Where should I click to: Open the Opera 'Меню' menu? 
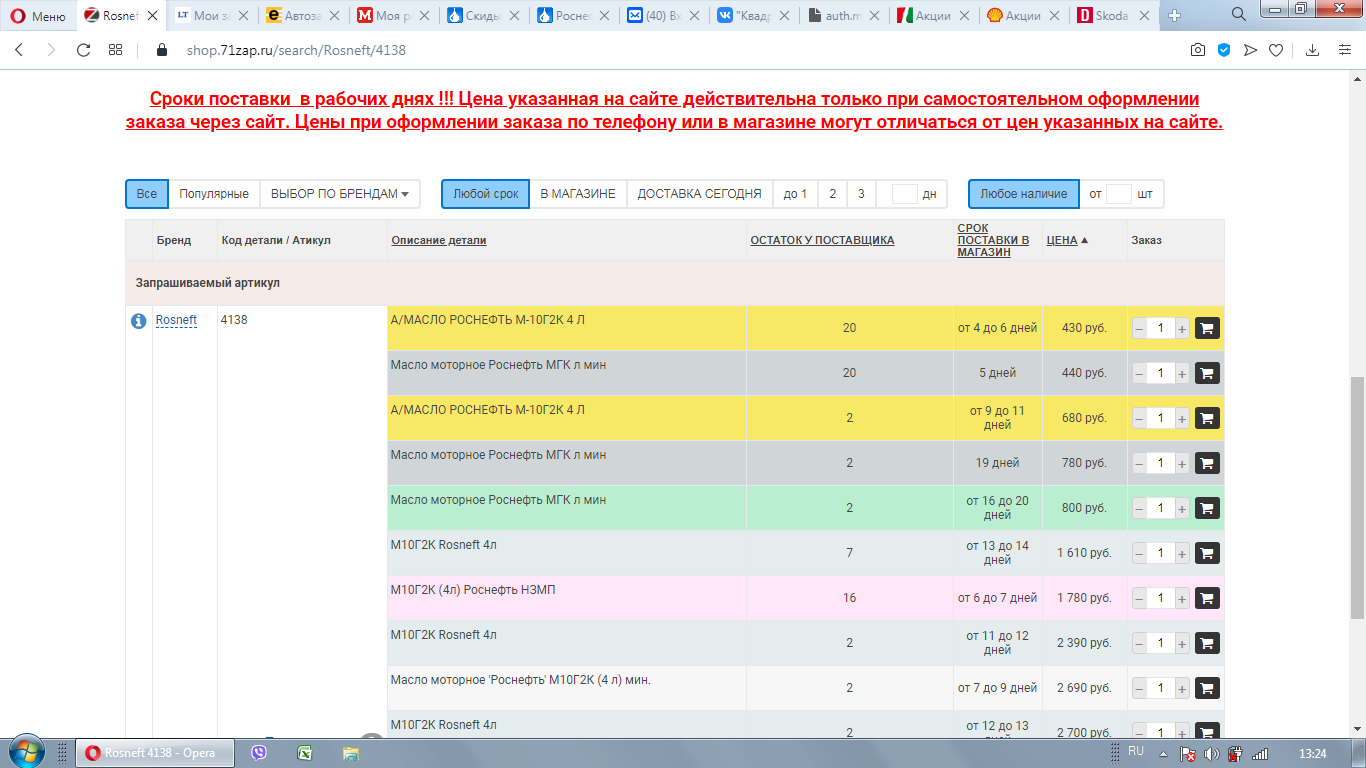(x=37, y=16)
